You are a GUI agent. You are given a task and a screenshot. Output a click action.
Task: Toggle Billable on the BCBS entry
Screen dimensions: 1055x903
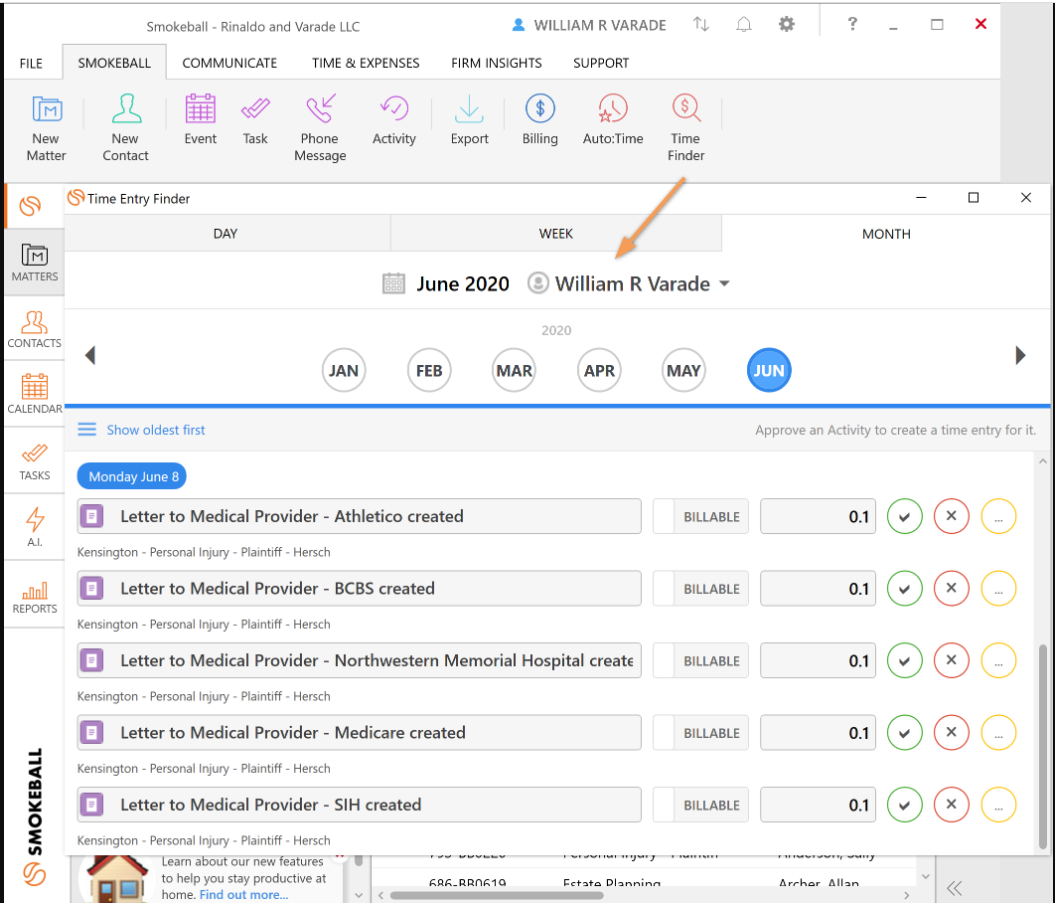pyautogui.click(x=700, y=589)
